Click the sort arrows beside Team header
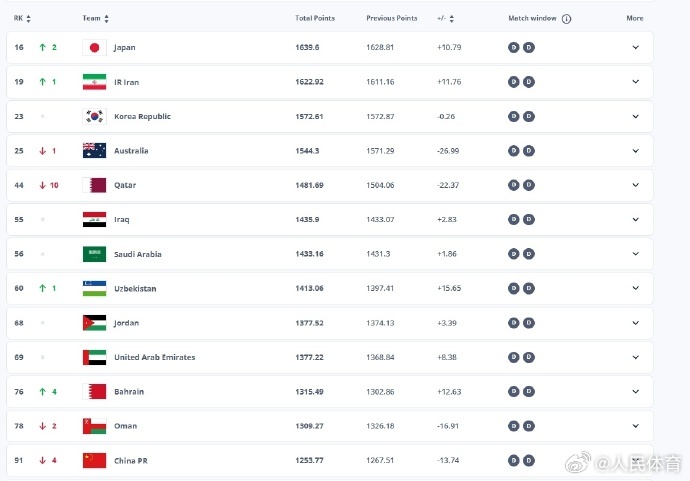Screen dimensions: 690x481 click(x=106, y=19)
